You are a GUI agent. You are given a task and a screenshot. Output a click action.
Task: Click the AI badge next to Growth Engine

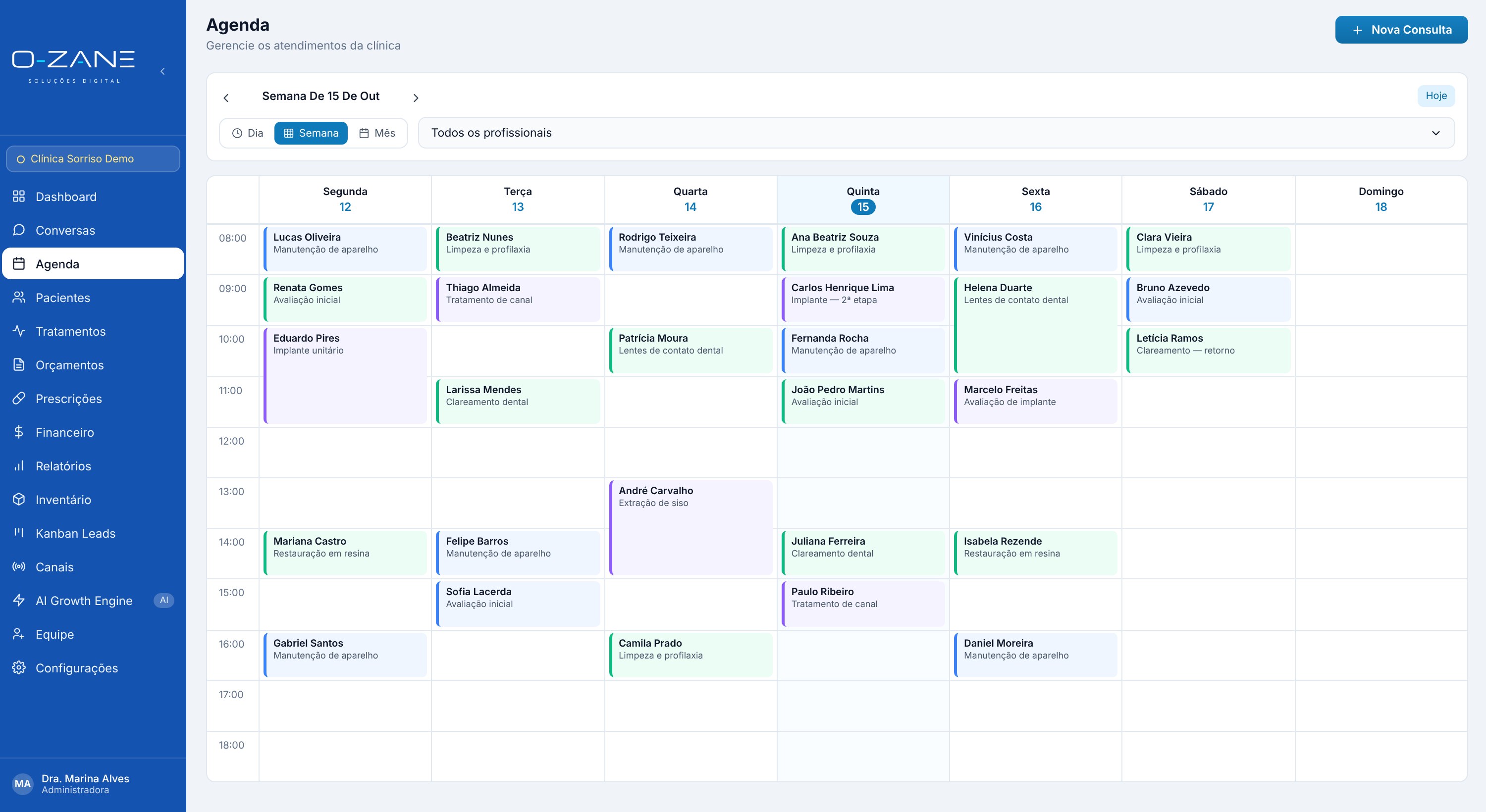pos(164,601)
